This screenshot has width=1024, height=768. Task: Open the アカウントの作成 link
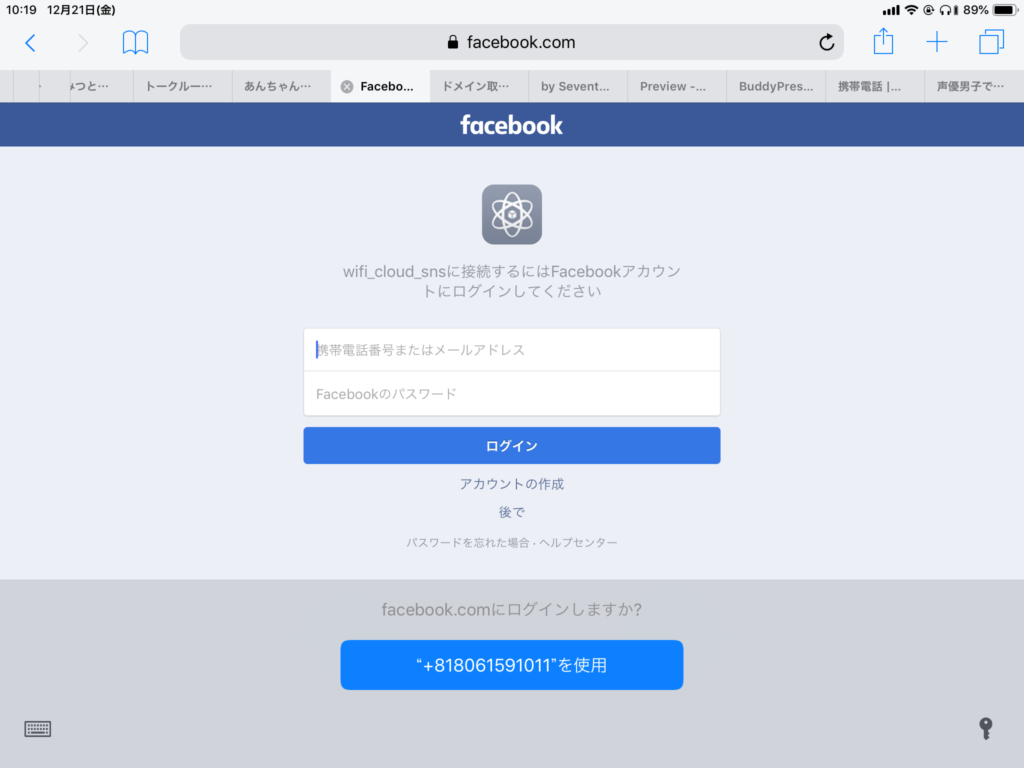click(x=511, y=484)
